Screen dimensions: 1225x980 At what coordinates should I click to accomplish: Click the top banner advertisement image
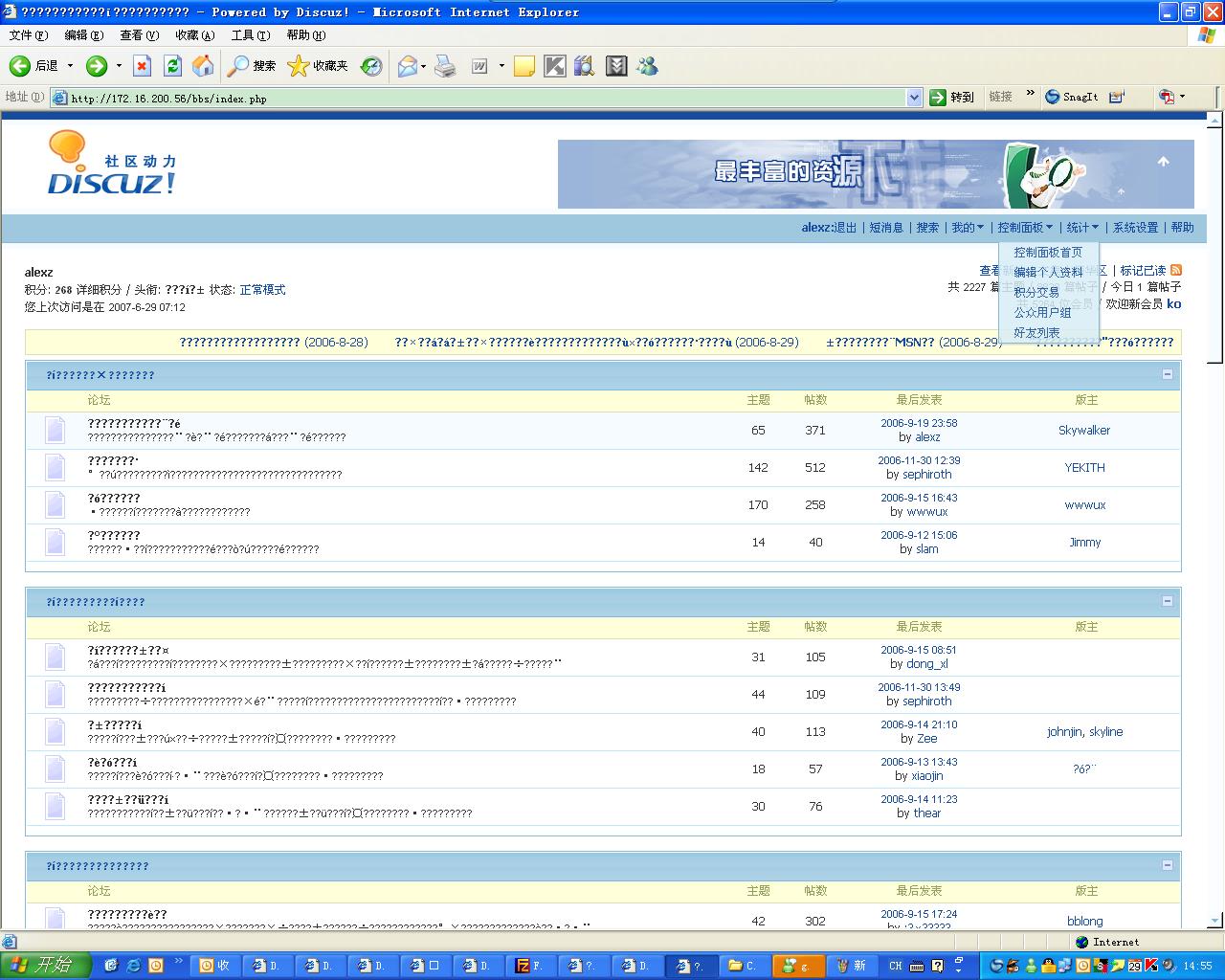tap(876, 174)
